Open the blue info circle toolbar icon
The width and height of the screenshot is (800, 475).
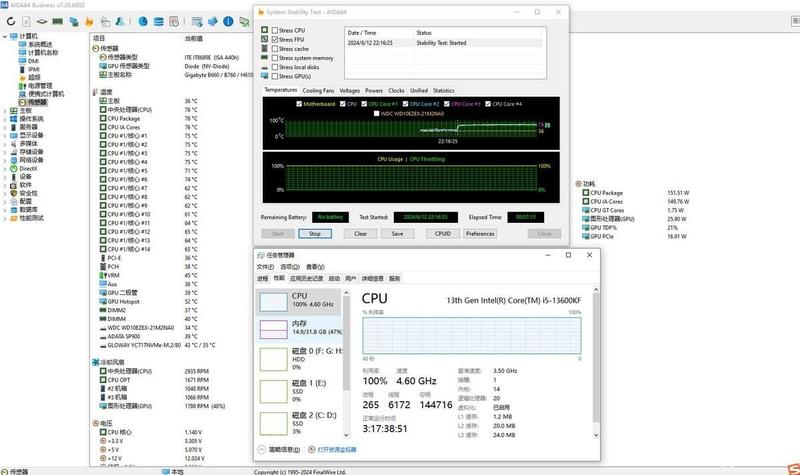click(228, 21)
